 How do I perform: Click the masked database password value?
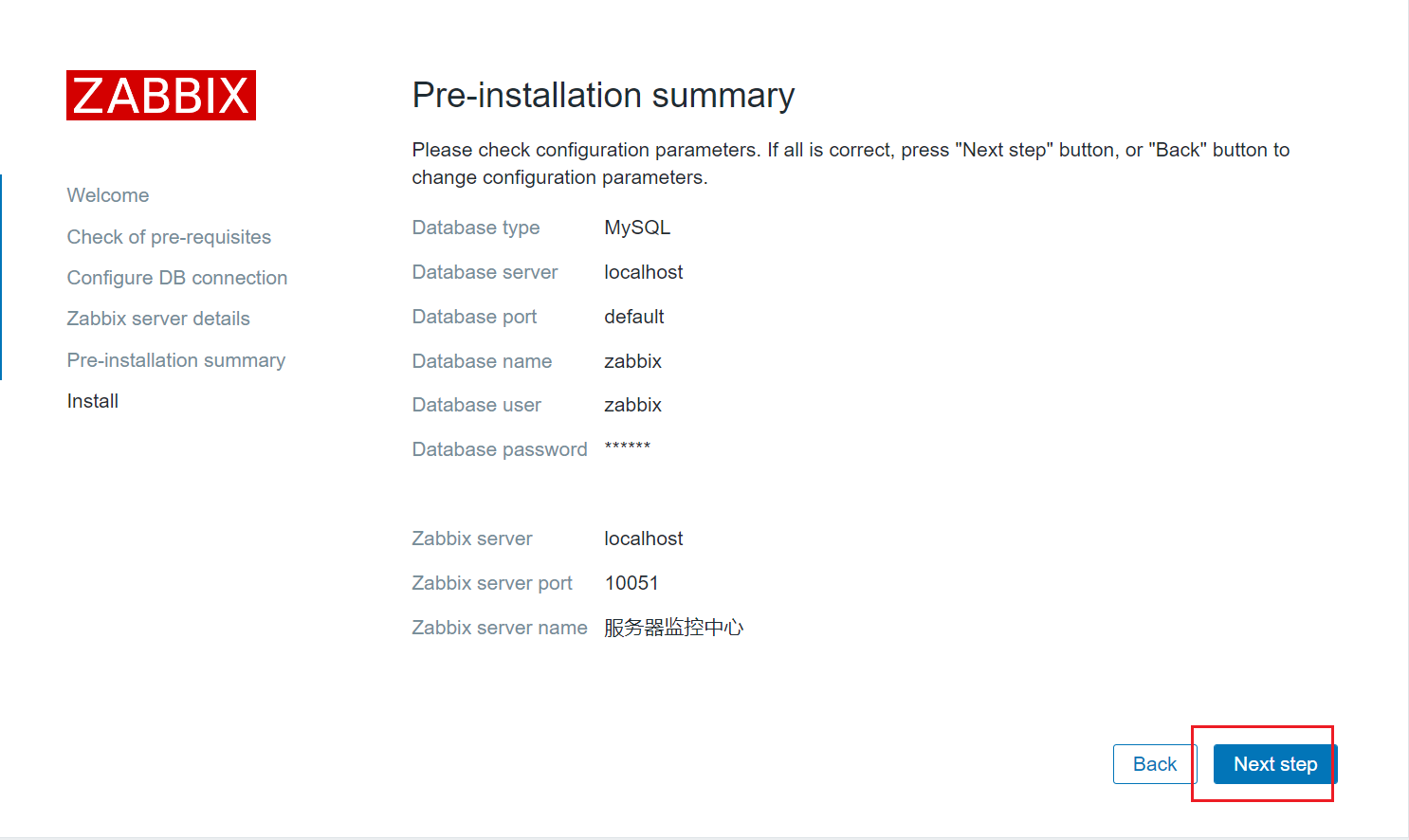(628, 447)
